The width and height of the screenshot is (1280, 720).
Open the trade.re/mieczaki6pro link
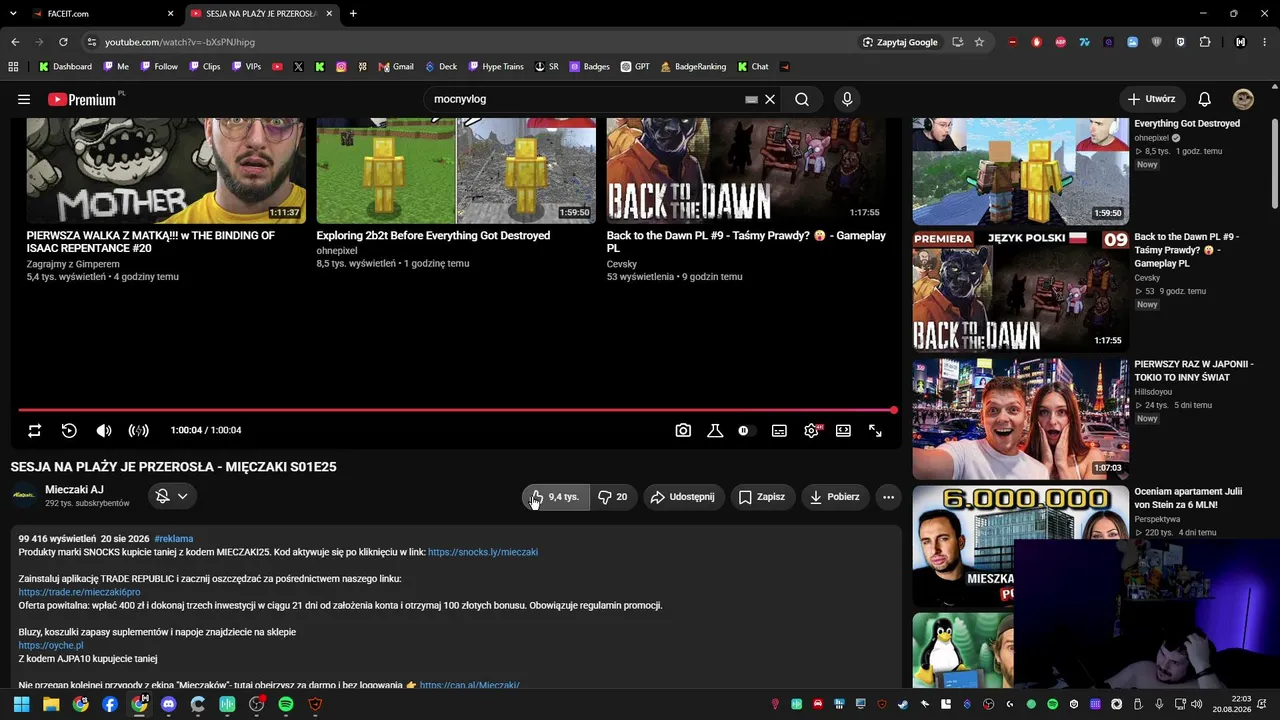79,592
